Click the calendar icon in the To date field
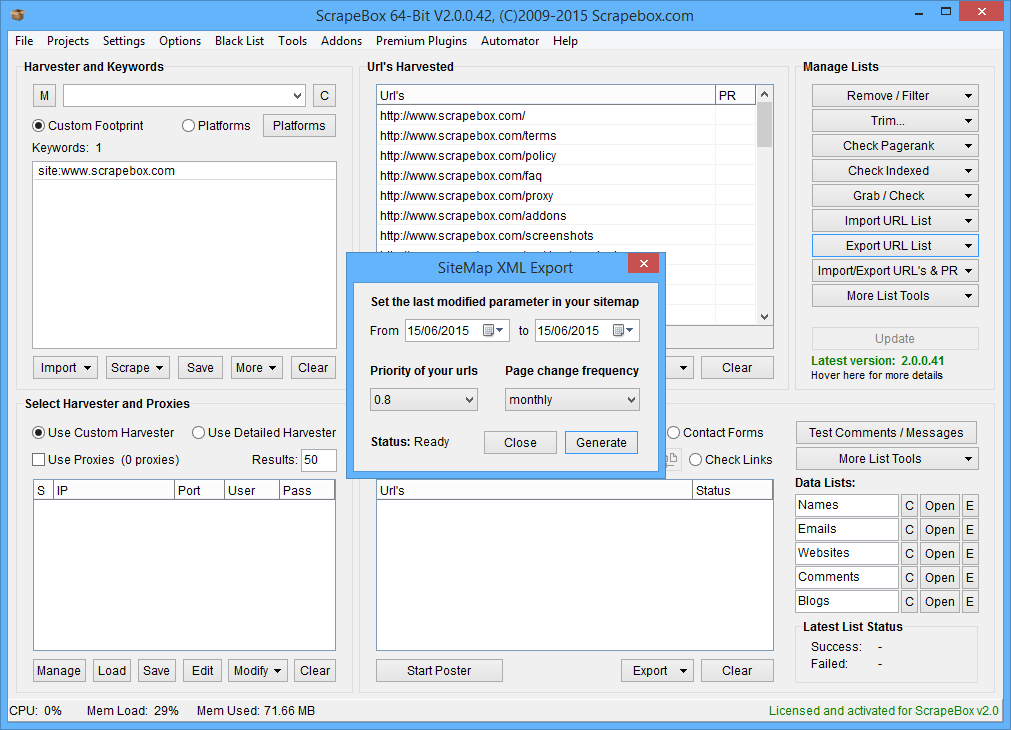Viewport: 1011px width, 730px height. (619, 331)
